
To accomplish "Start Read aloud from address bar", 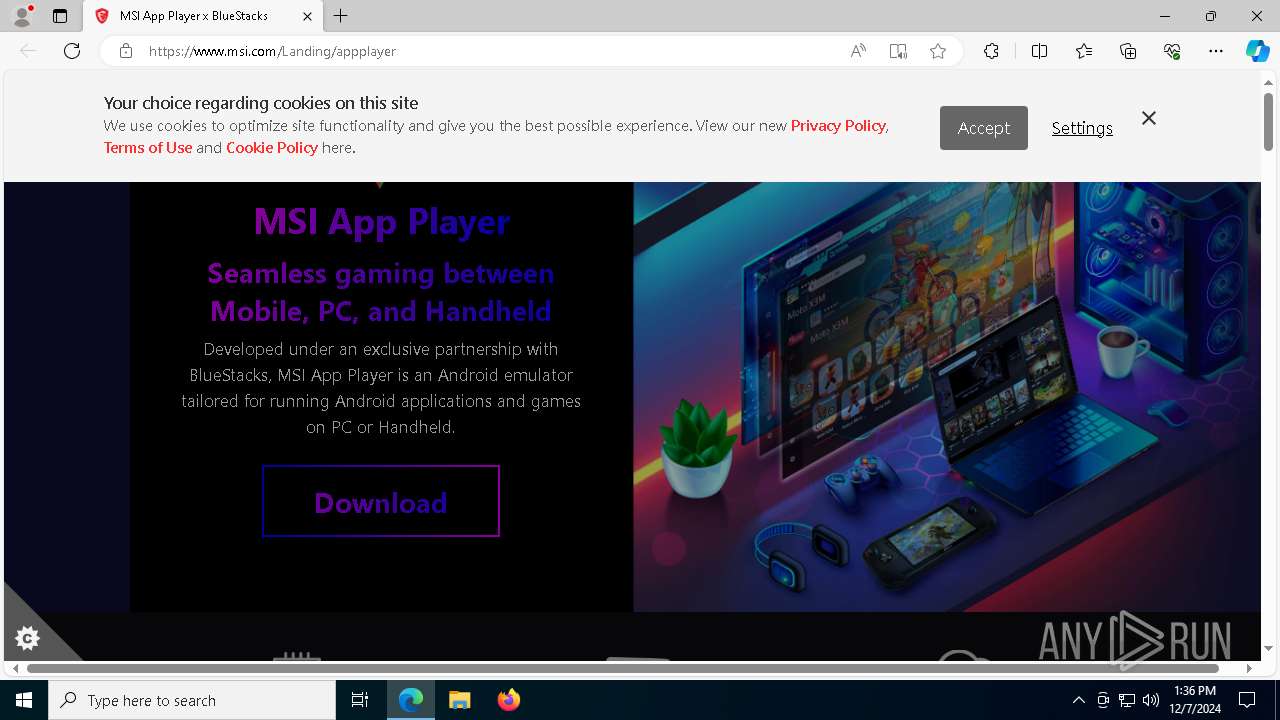I will (858, 51).
